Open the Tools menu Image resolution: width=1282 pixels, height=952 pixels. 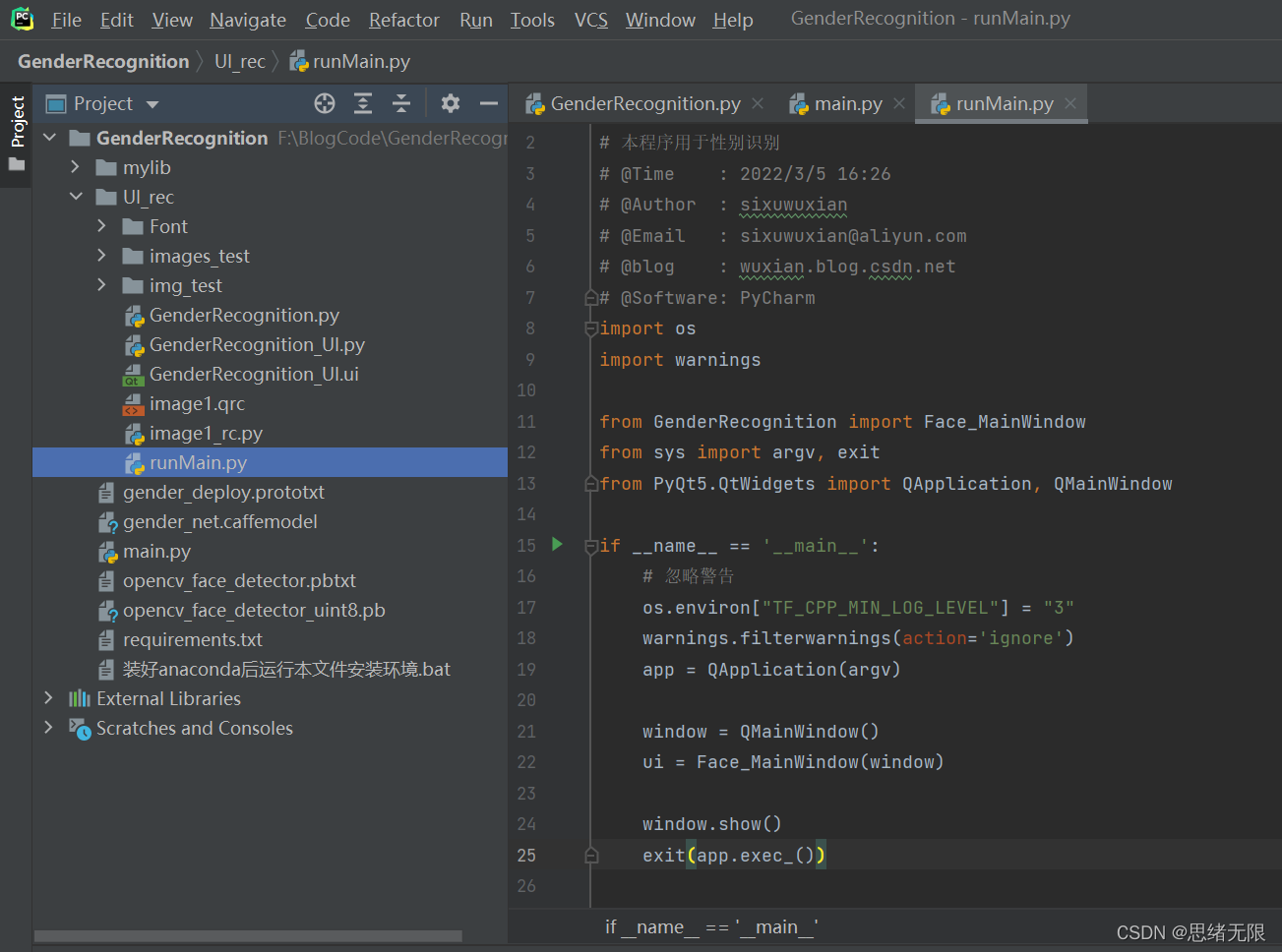pyautogui.click(x=532, y=20)
